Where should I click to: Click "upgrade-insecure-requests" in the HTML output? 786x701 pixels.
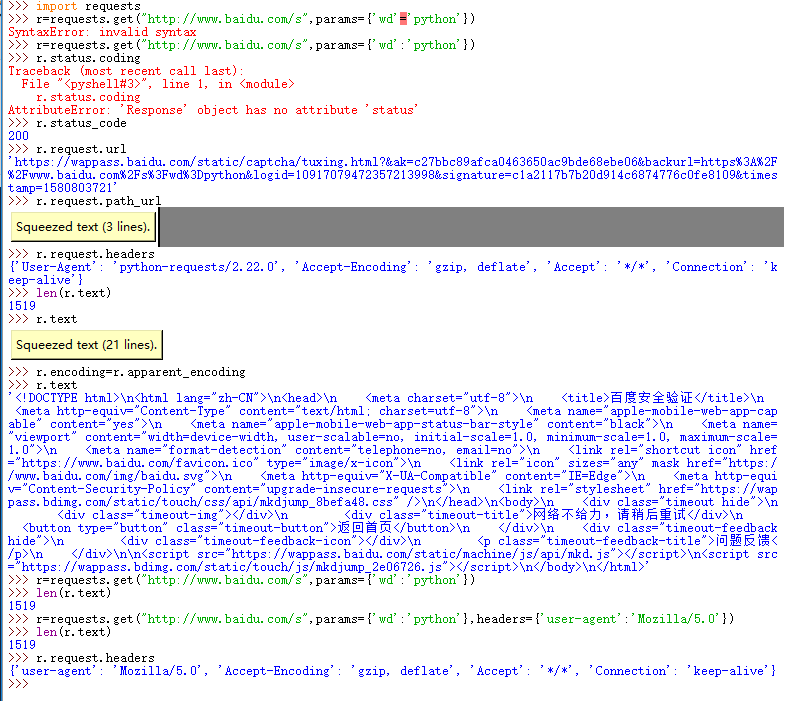354,490
